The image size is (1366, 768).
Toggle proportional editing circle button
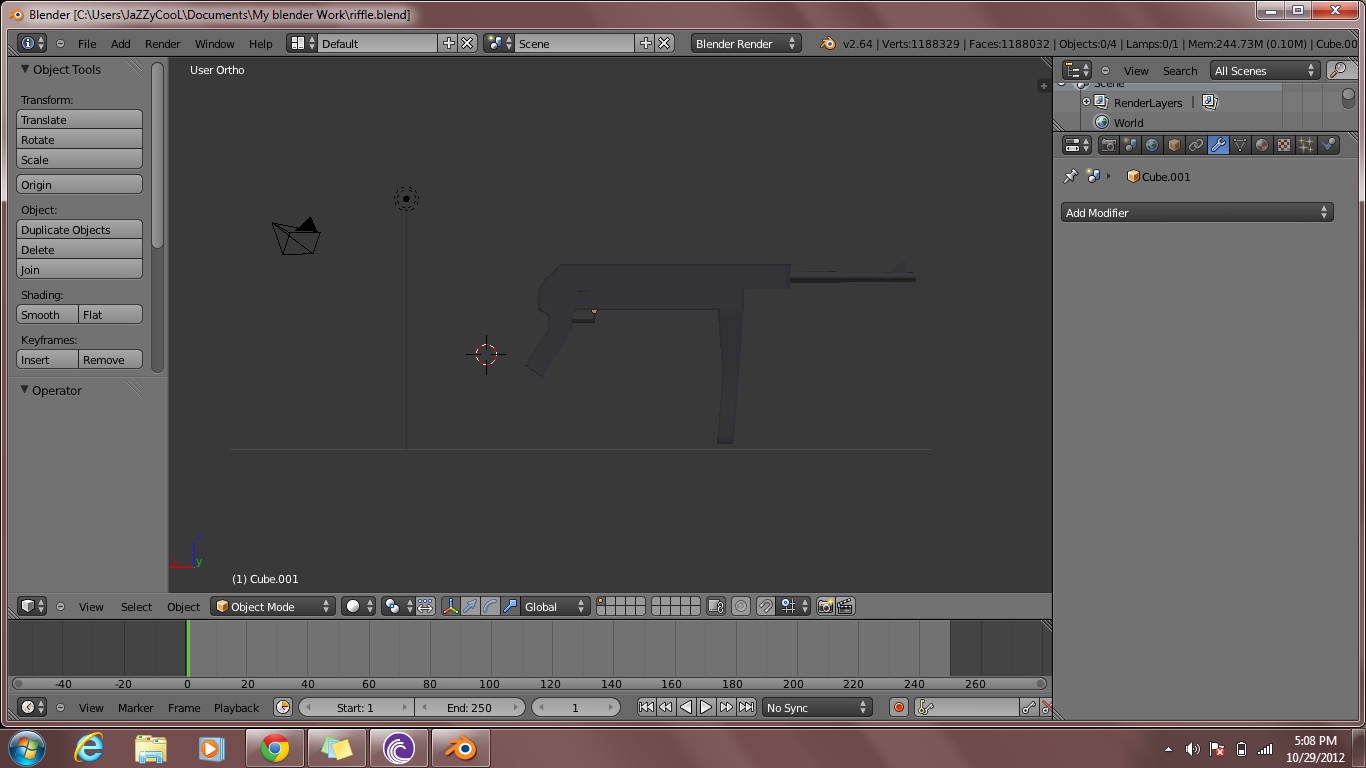point(741,606)
